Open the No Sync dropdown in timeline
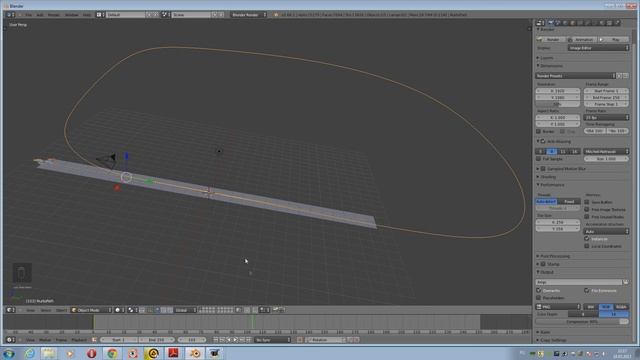 [x=272, y=340]
